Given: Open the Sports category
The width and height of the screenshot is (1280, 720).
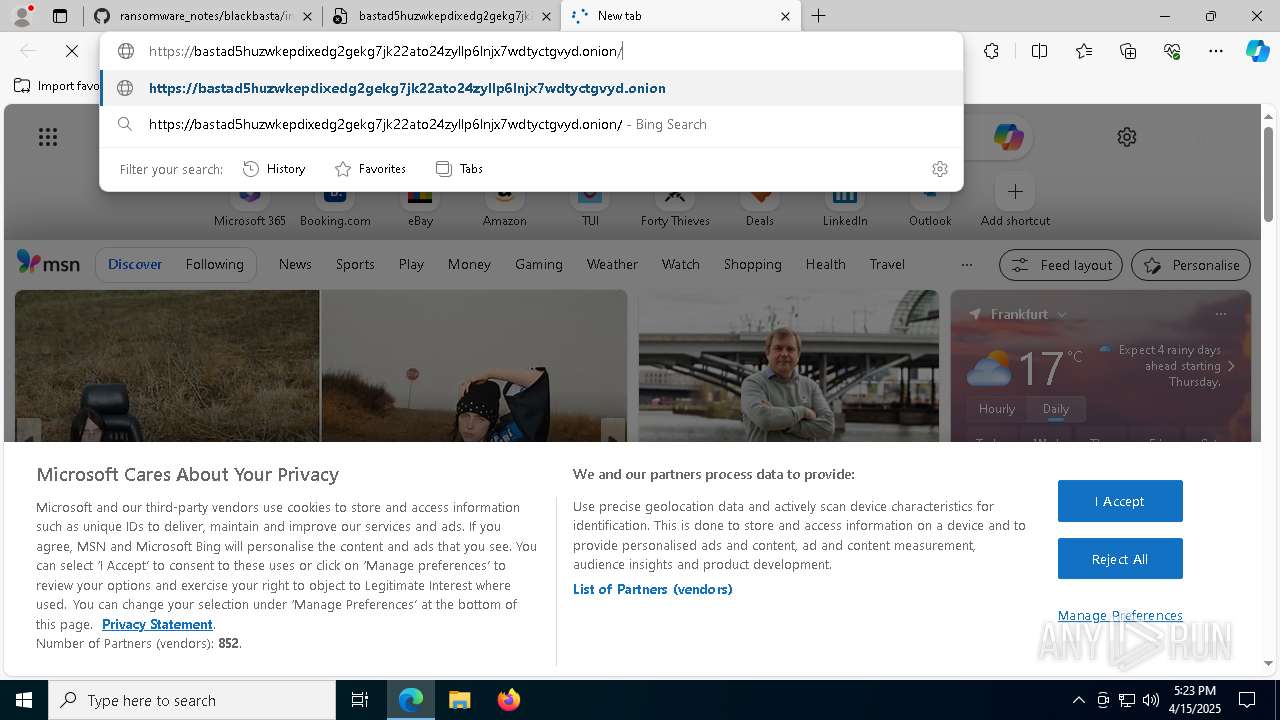Looking at the screenshot, I should pyautogui.click(x=355, y=264).
